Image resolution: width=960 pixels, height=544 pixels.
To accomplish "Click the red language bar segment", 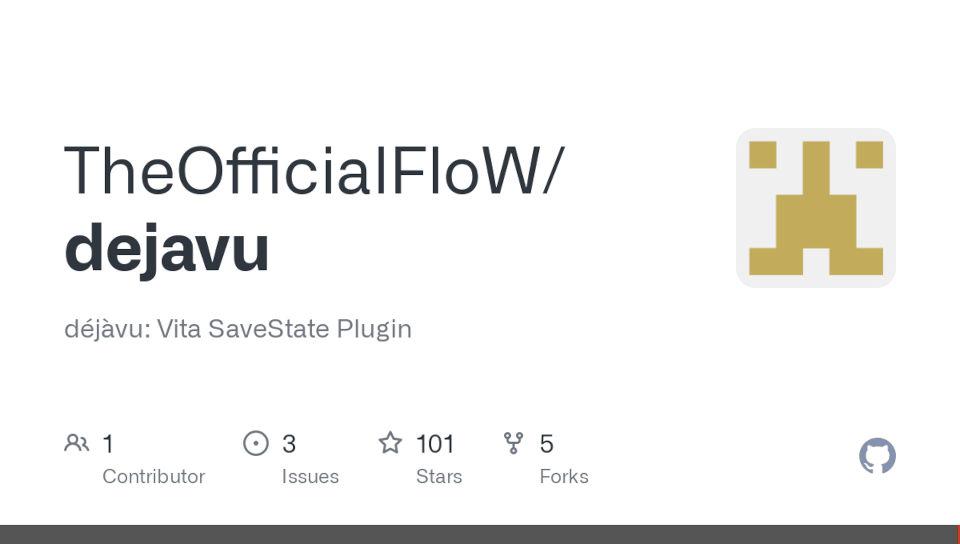I will [958, 535].
